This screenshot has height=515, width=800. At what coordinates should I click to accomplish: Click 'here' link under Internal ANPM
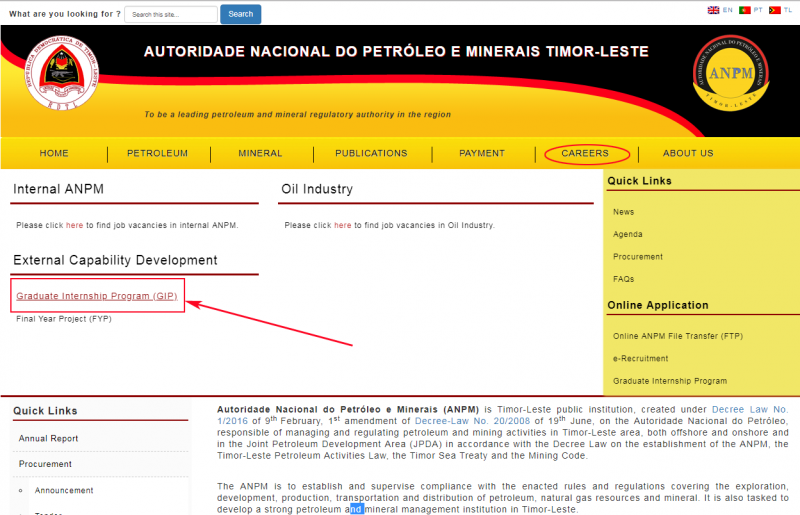tap(74, 225)
